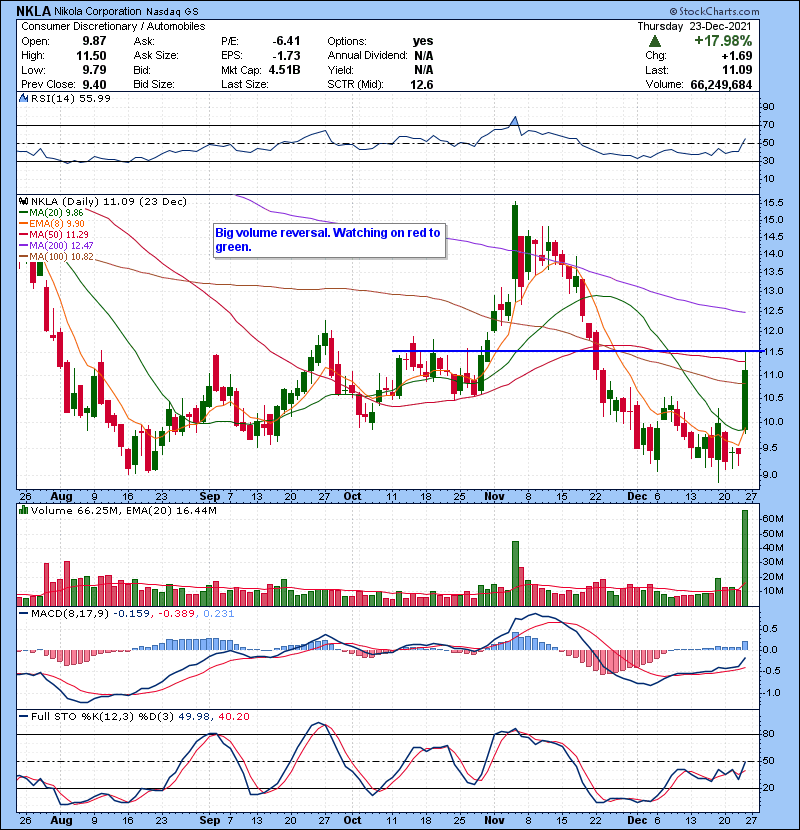Click the large green candle for 23 Dec

point(745,400)
